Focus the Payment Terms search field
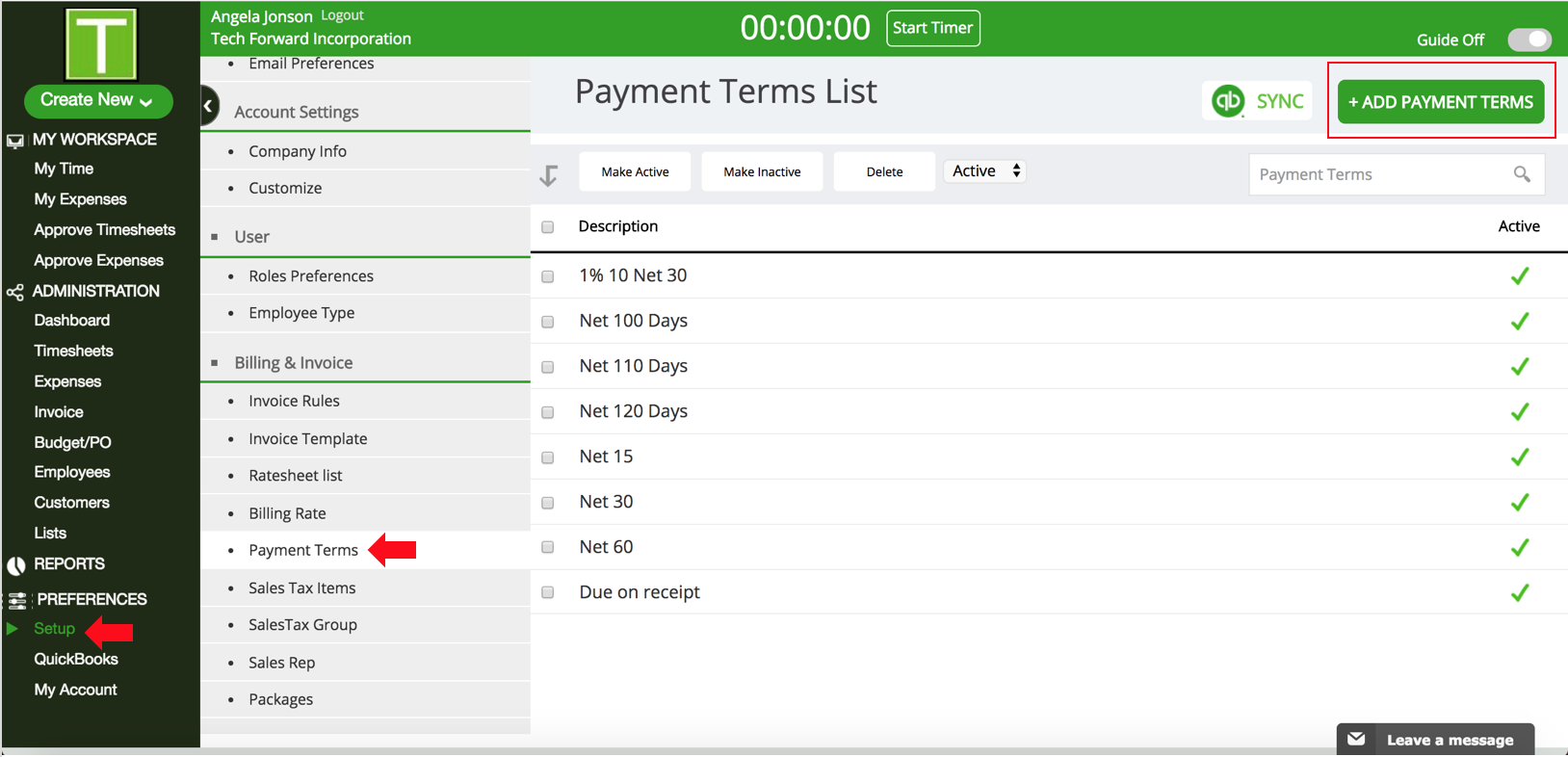The height and width of the screenshot is (757, 1568). coord(1377,174)
